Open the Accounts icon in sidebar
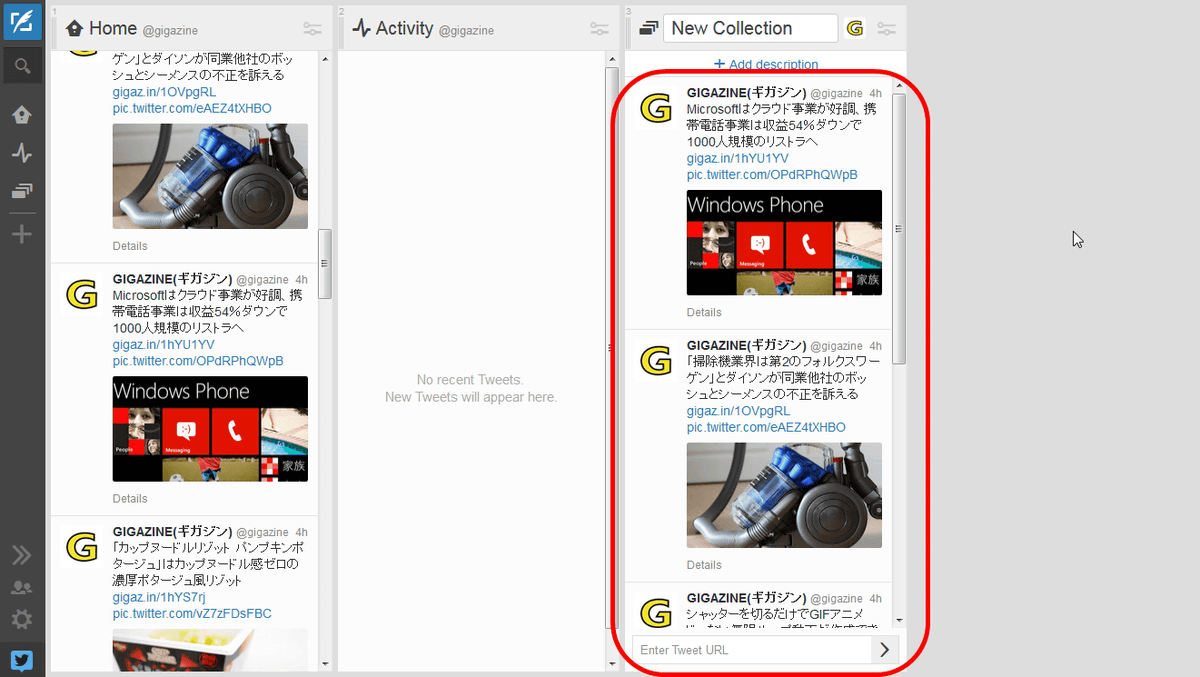 pyautogui.click(x=22, y=588)
